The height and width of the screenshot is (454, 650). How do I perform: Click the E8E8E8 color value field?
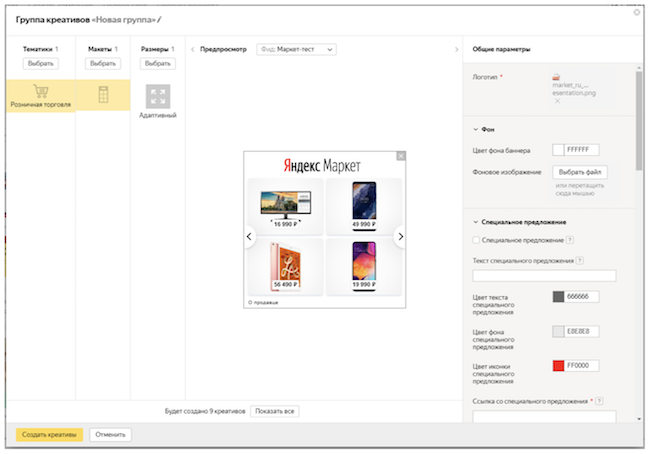582,331
